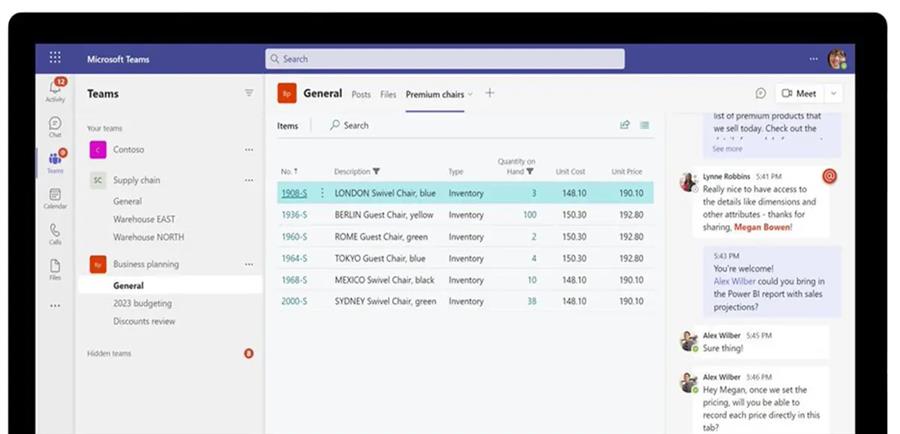Open the Calls sidebar icon

[55, 234]
